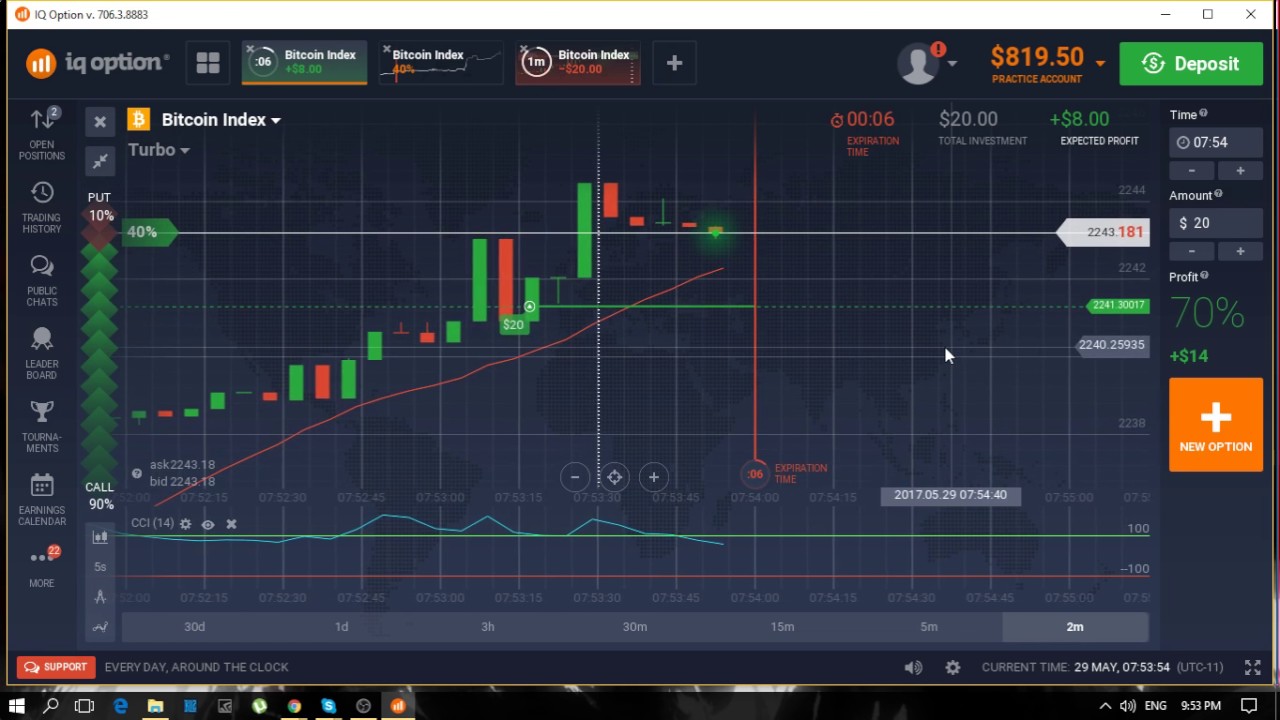This screenshot has width=1280, height=720.
Task: Open File Explorer from the taskbar
Action: [155, 706]
